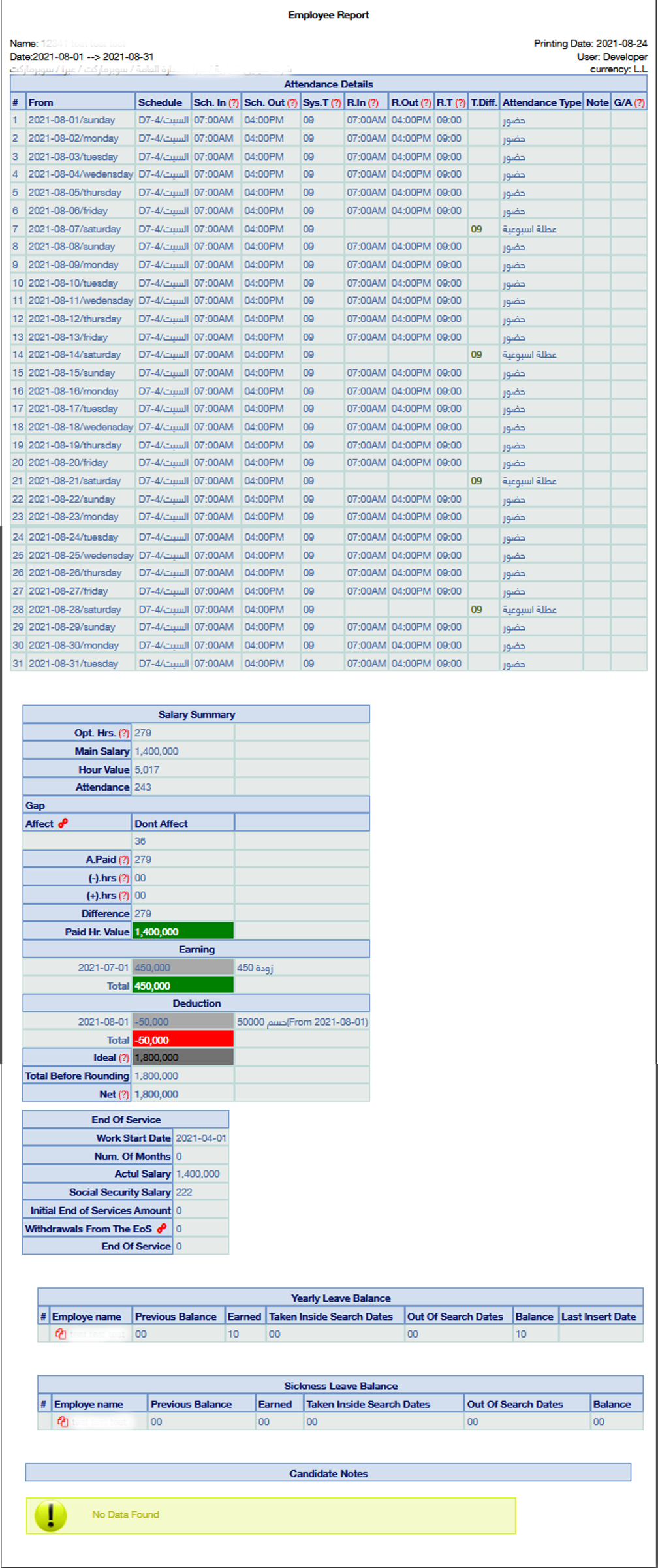Click the green Paid Hr. Value cell
Screen dimensions: 658x1568
tap(183, 932)
